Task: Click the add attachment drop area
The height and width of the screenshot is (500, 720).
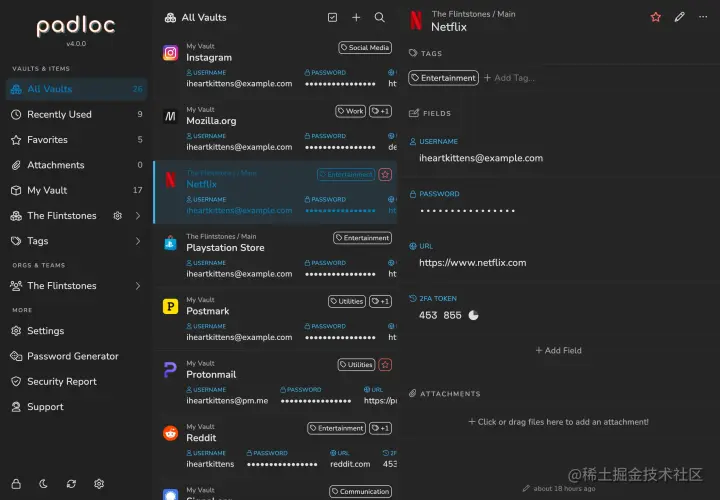Action: coord(558,422)
